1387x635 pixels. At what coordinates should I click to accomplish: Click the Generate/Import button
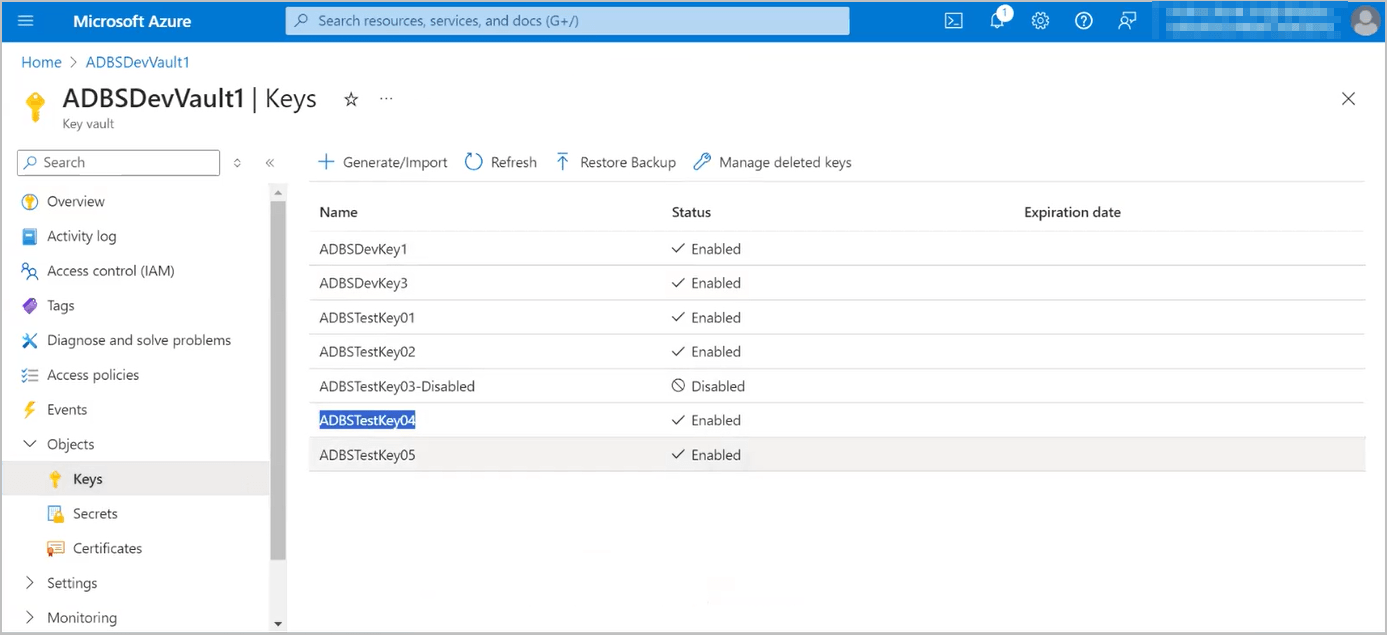point(383,162)
